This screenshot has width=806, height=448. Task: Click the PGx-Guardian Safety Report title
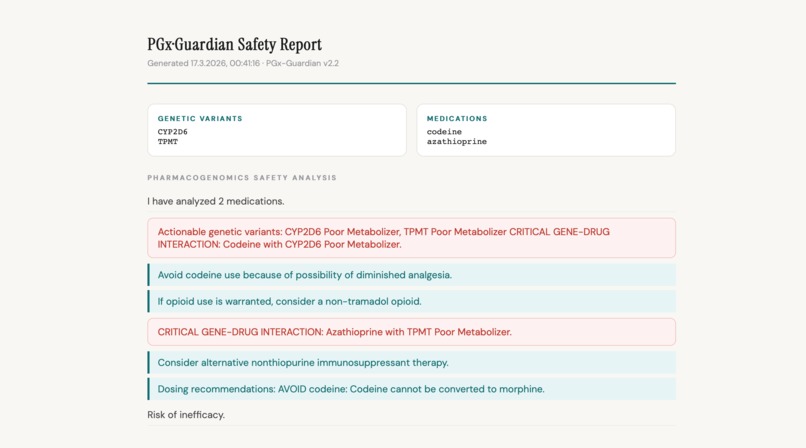tap(234, 45)
